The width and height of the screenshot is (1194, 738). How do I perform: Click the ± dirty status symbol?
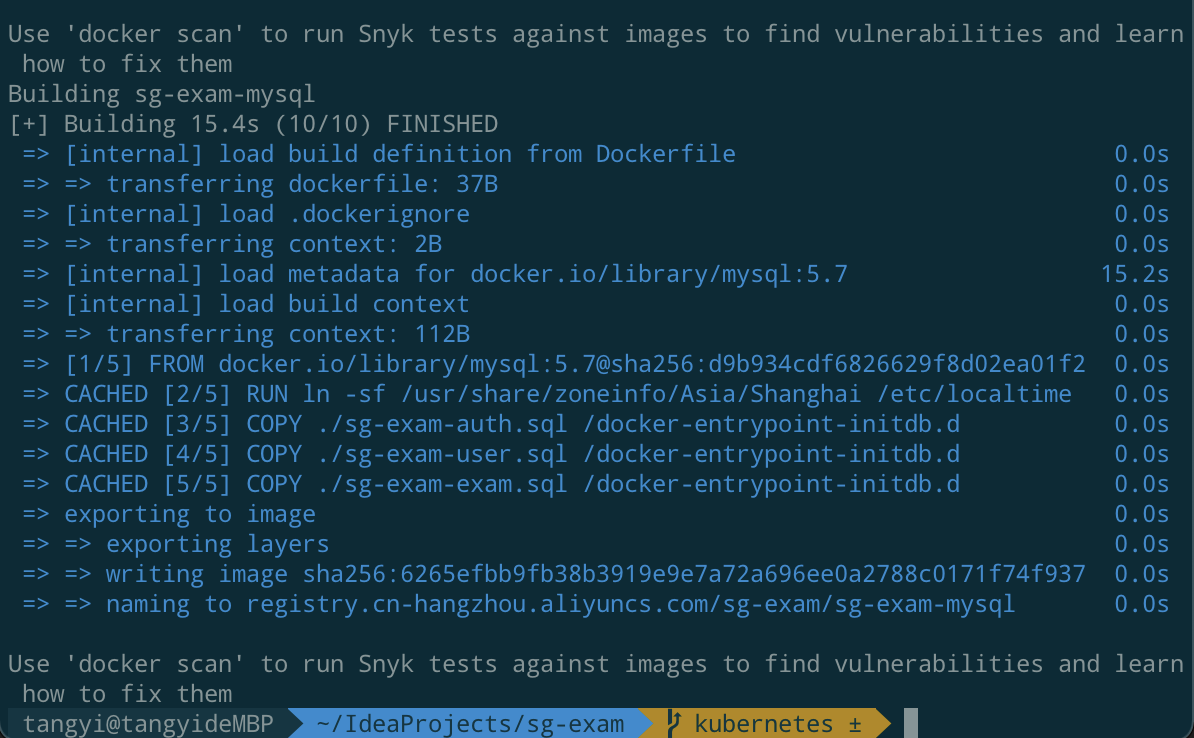[x=854, y=724]
